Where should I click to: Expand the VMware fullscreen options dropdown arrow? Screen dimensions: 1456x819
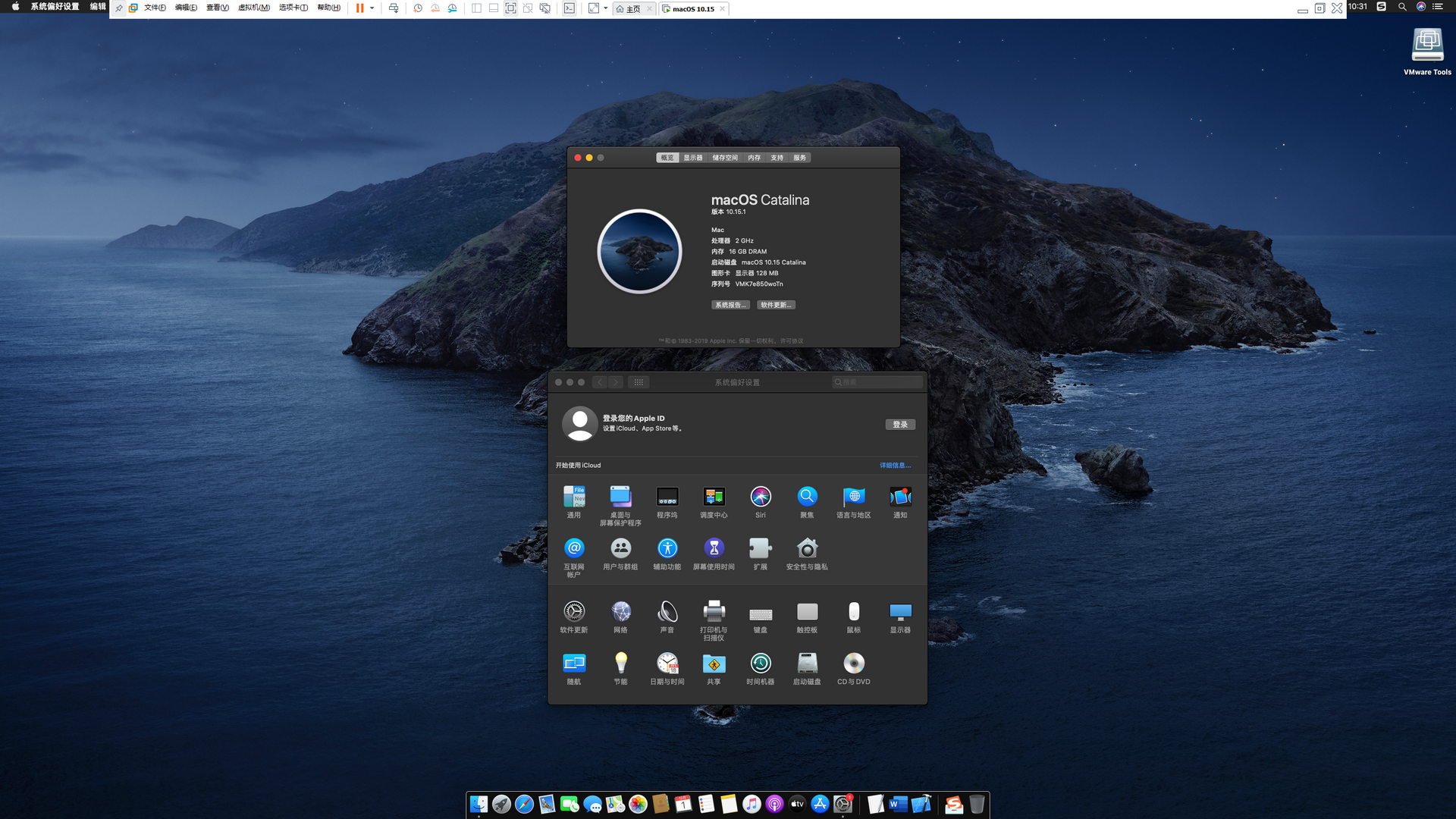(x=605, y=8)
